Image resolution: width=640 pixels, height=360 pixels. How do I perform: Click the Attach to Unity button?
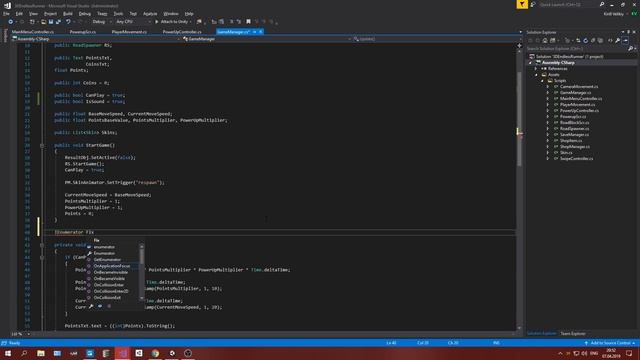[x=172, y=22]
